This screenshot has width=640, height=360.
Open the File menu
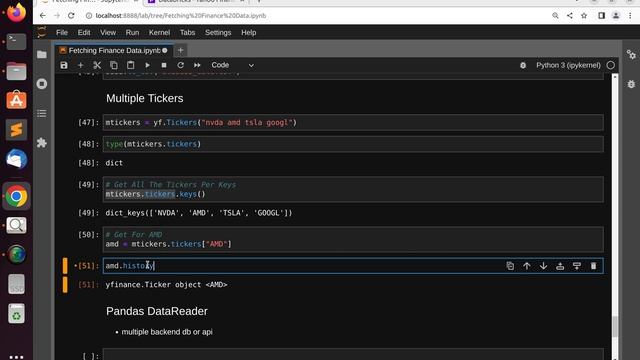(62, 33)
